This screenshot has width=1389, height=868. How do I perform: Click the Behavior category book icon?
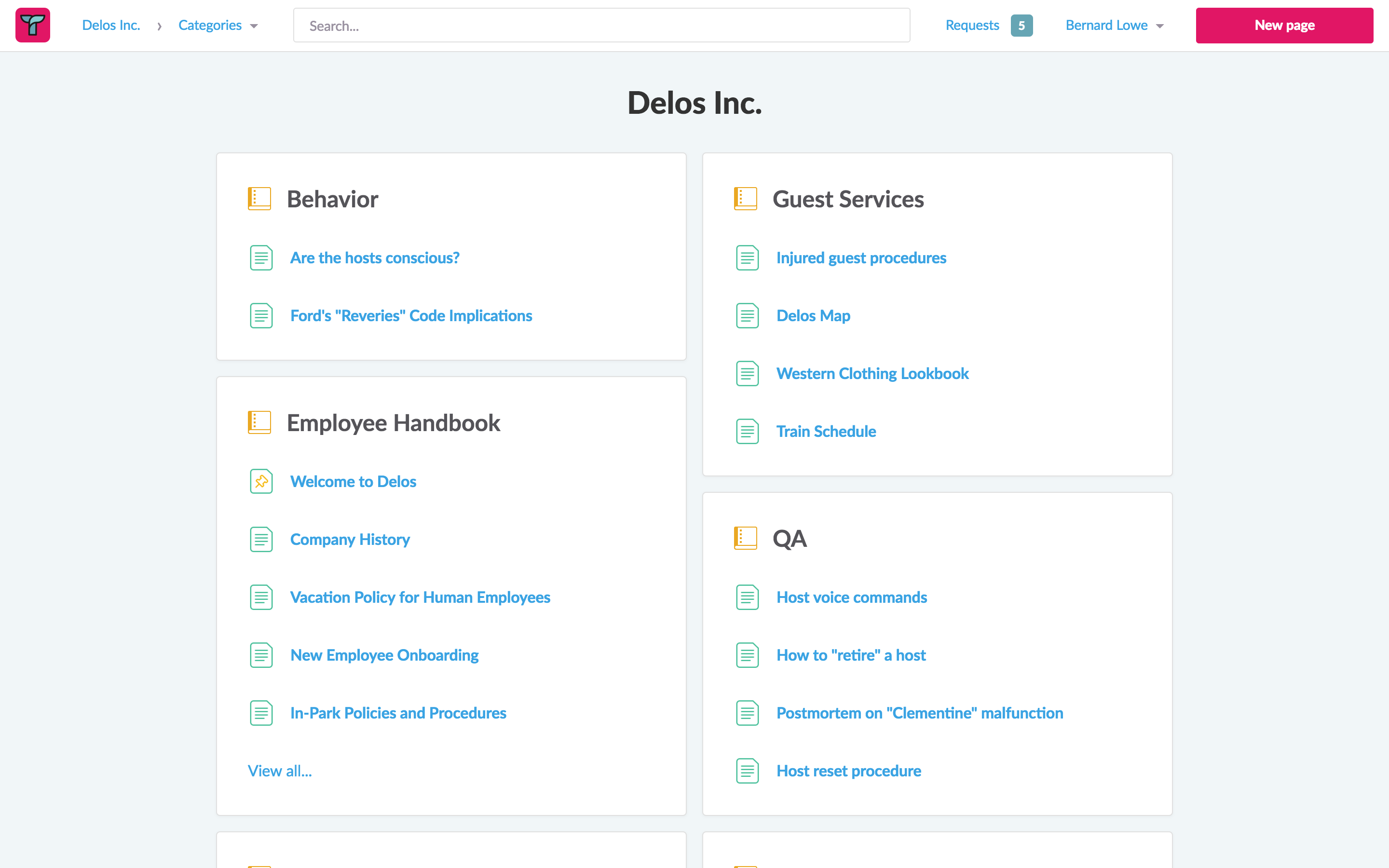pyautogui.click(x=259, y=199)
